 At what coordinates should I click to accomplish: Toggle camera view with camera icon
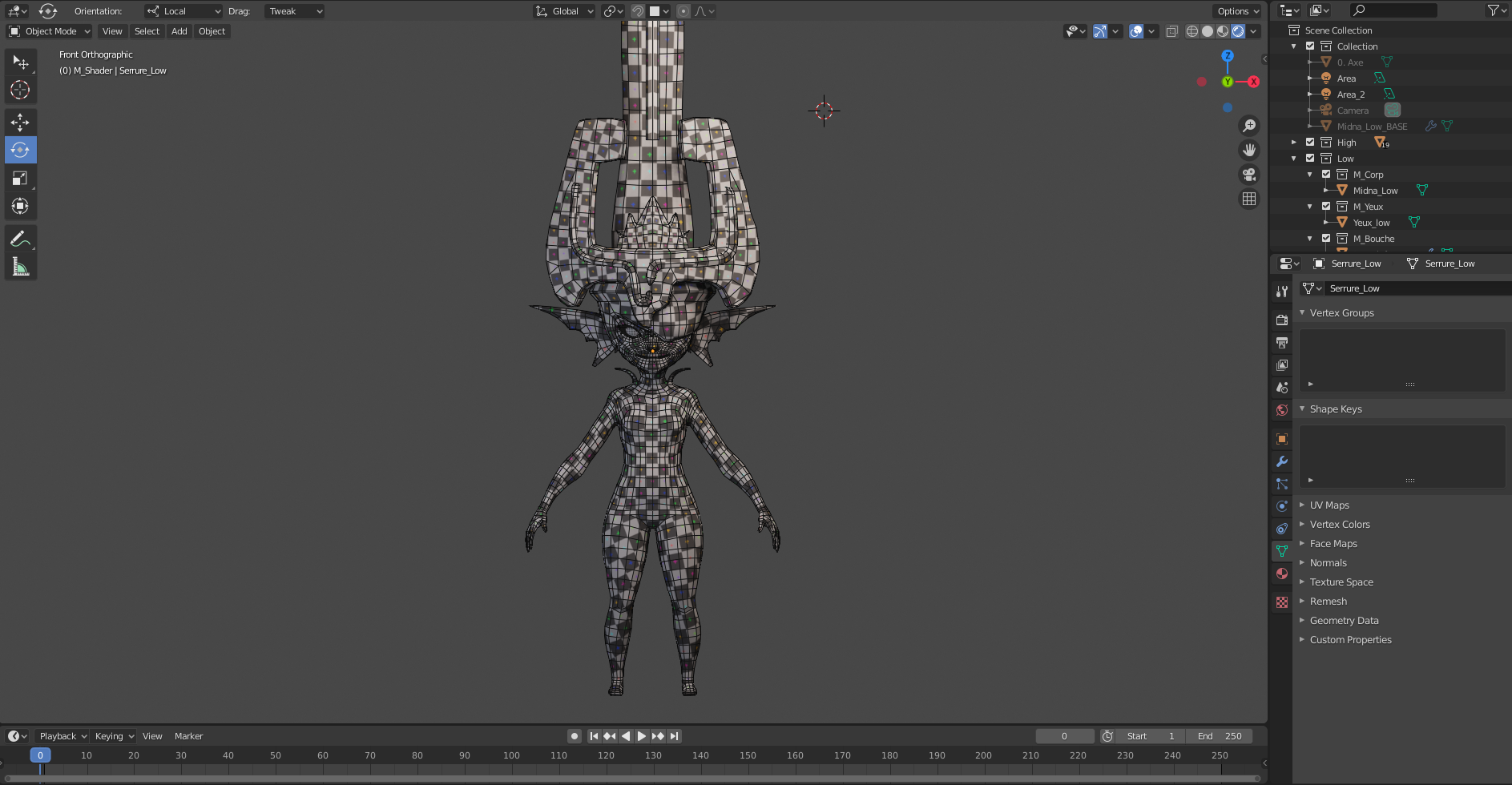click(x=1249, y=175)
